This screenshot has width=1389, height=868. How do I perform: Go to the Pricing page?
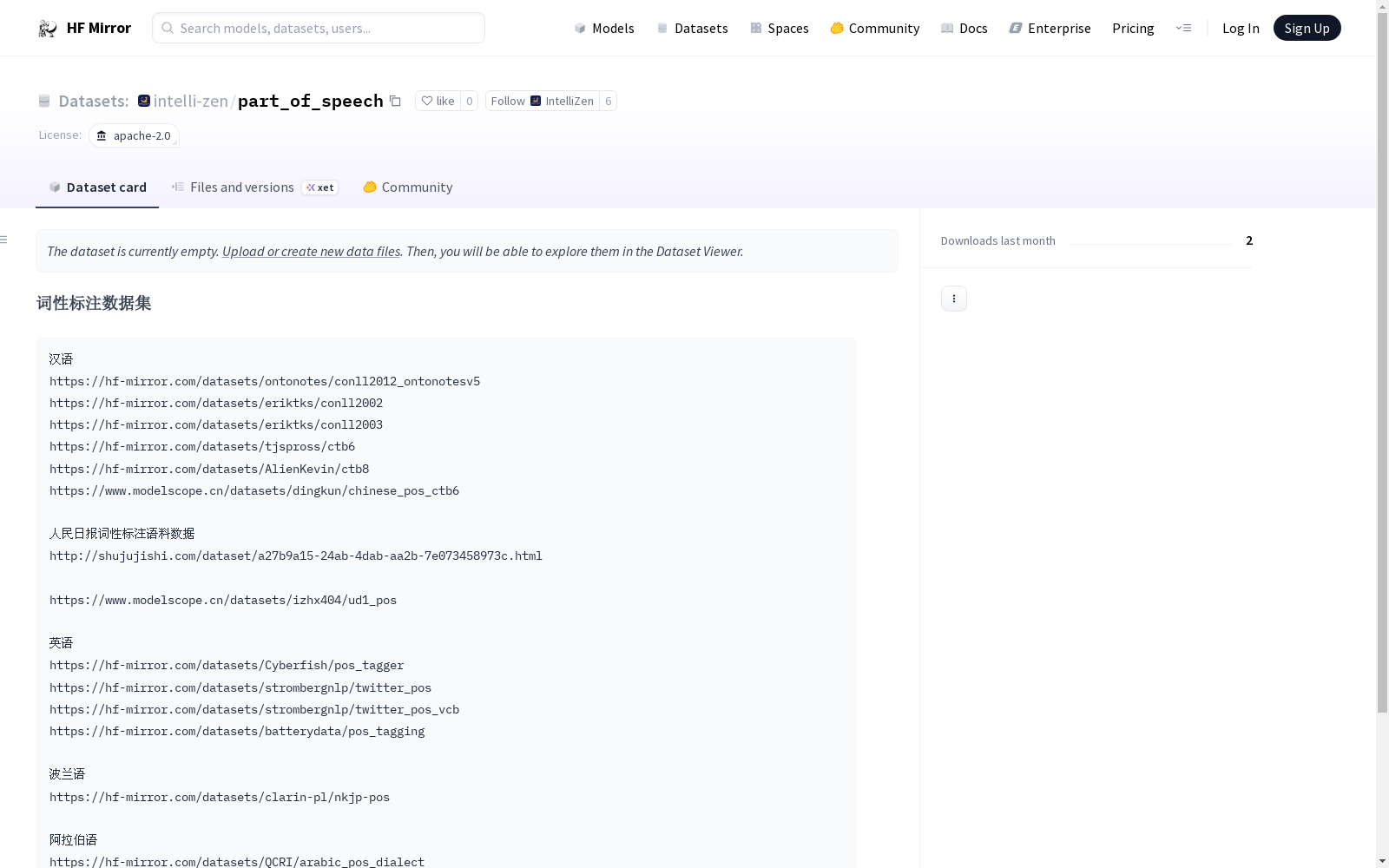[1133, 28]
